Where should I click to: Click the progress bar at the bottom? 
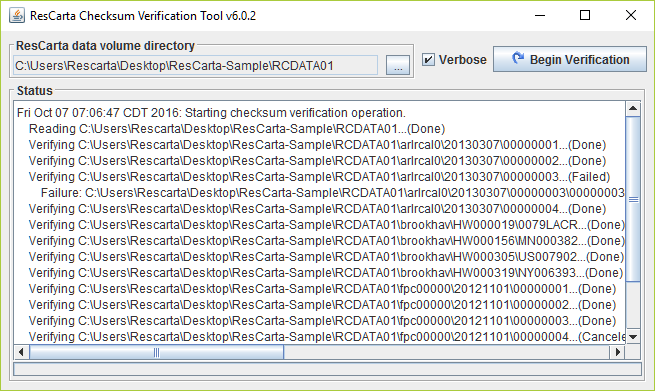(x=328, y=369)
